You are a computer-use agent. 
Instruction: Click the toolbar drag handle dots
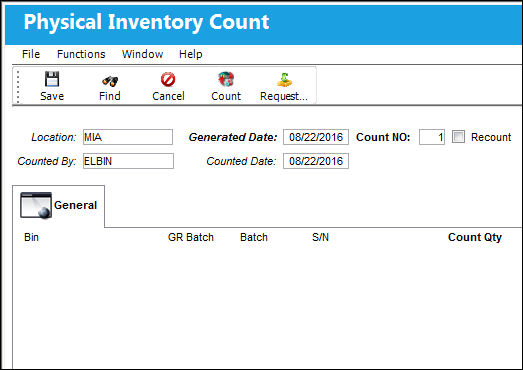(x=18, y=87)
